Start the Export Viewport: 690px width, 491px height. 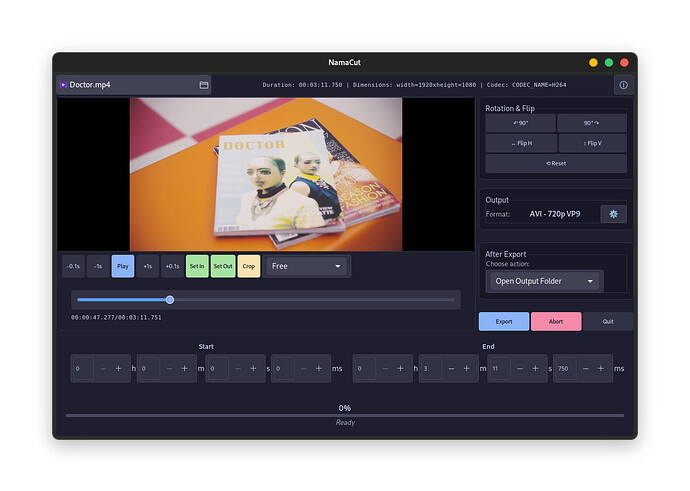(x=504, y=321)
